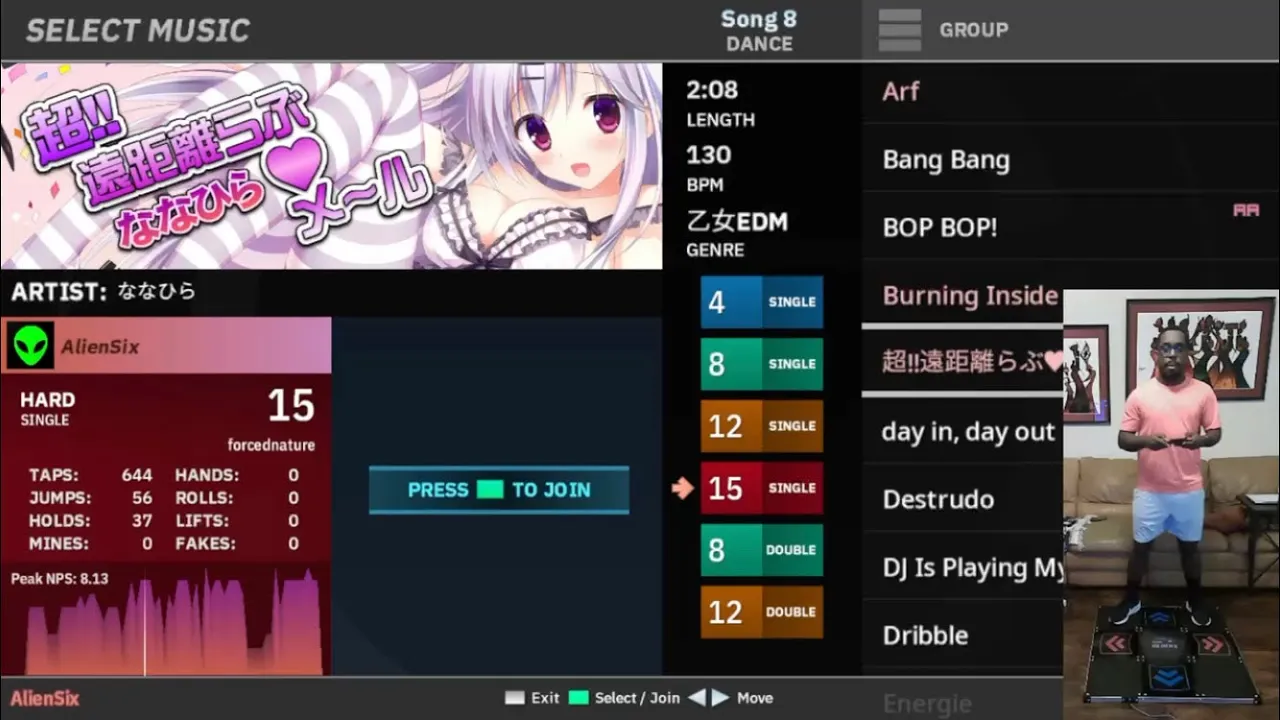The height and width of the screenshot is (720, 1280).
Task: Select the difficulty 4 SINGLE chart
Action: point(761,302)
